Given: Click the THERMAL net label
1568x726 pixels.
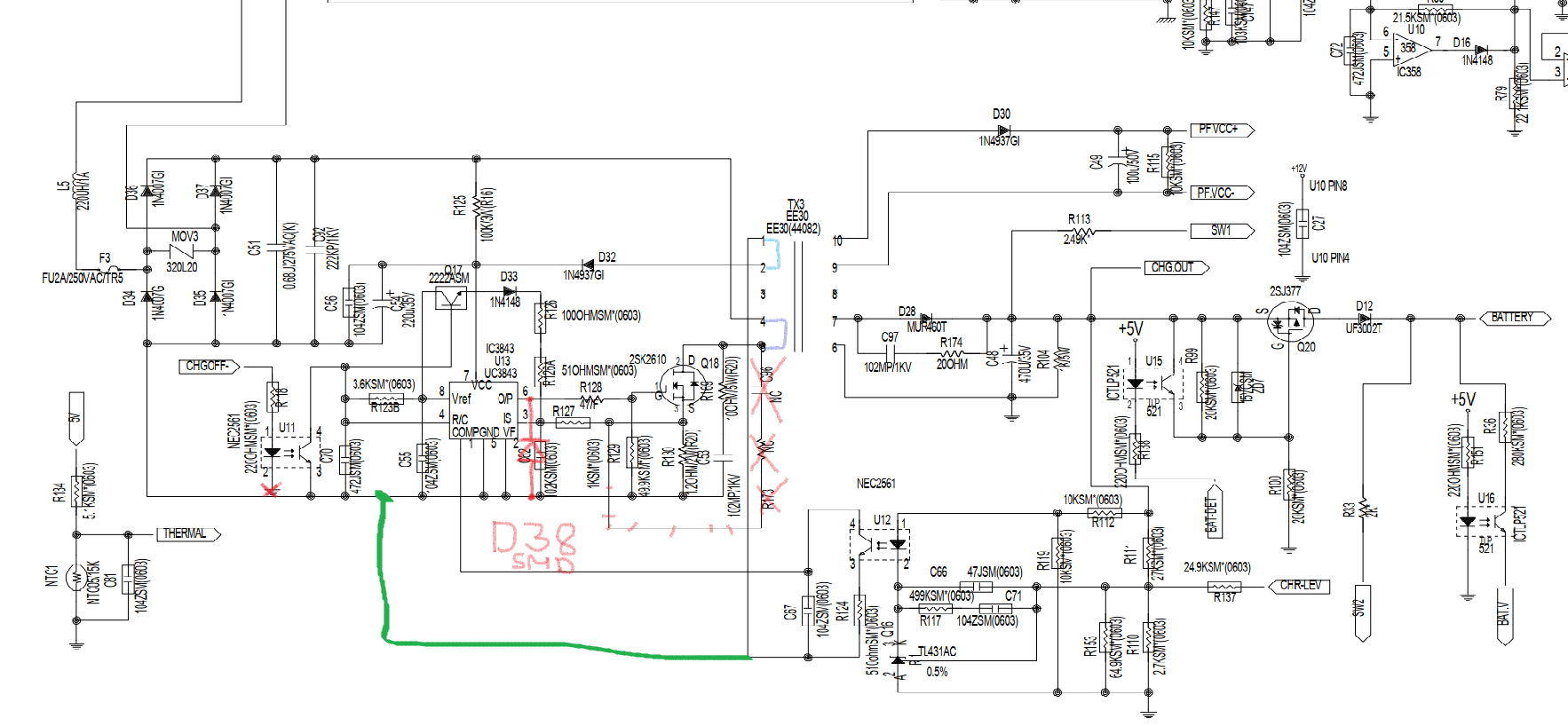Looking at the screenshot, I should pyautogui.click(x=188, y=533).
